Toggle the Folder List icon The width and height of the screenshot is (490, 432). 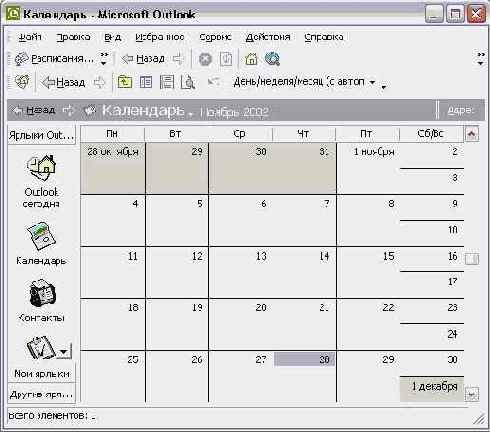(x=146, y=82)
